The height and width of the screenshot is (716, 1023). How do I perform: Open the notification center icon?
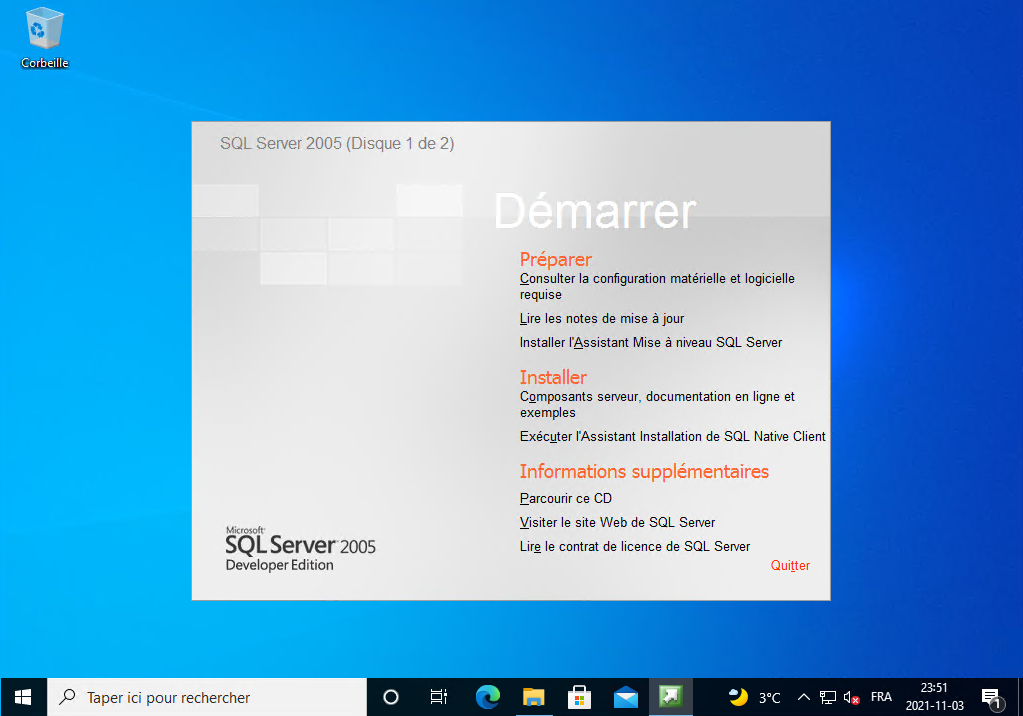tap(991, 697)
